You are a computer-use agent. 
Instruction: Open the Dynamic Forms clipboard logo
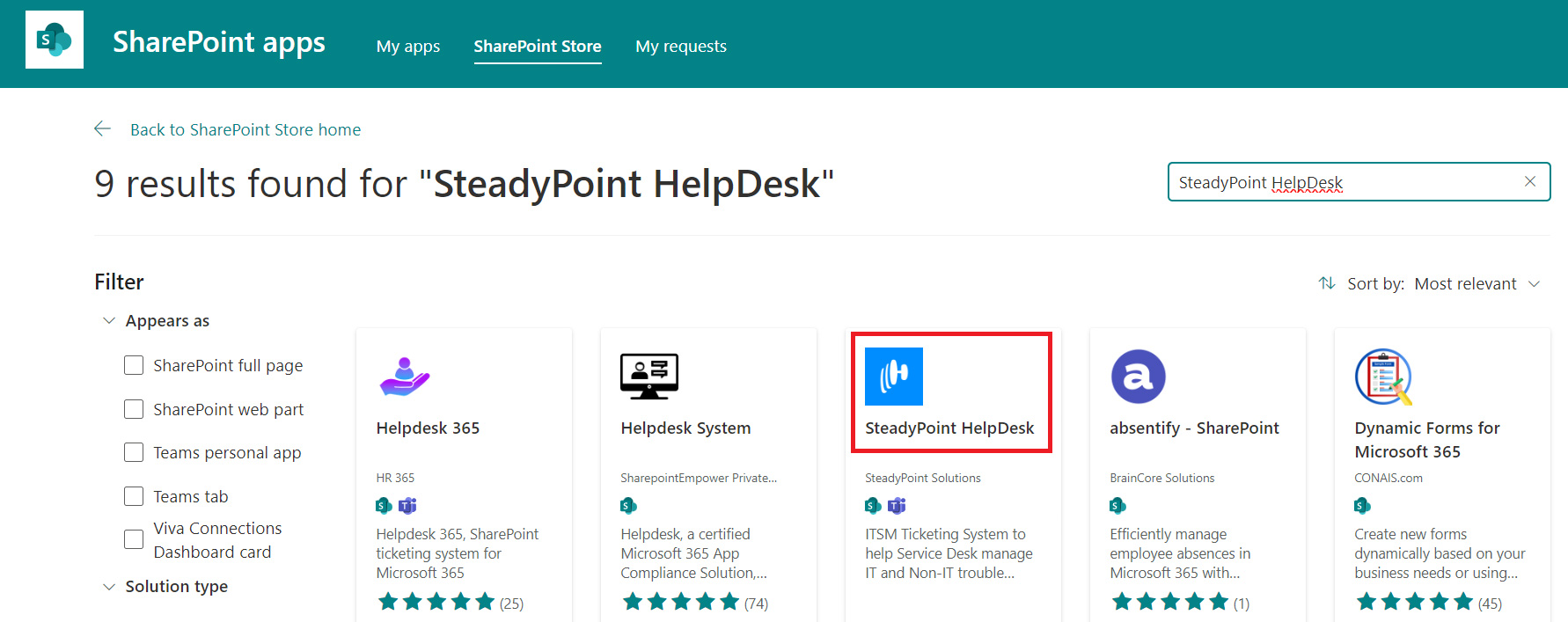tap(1383, 377)
